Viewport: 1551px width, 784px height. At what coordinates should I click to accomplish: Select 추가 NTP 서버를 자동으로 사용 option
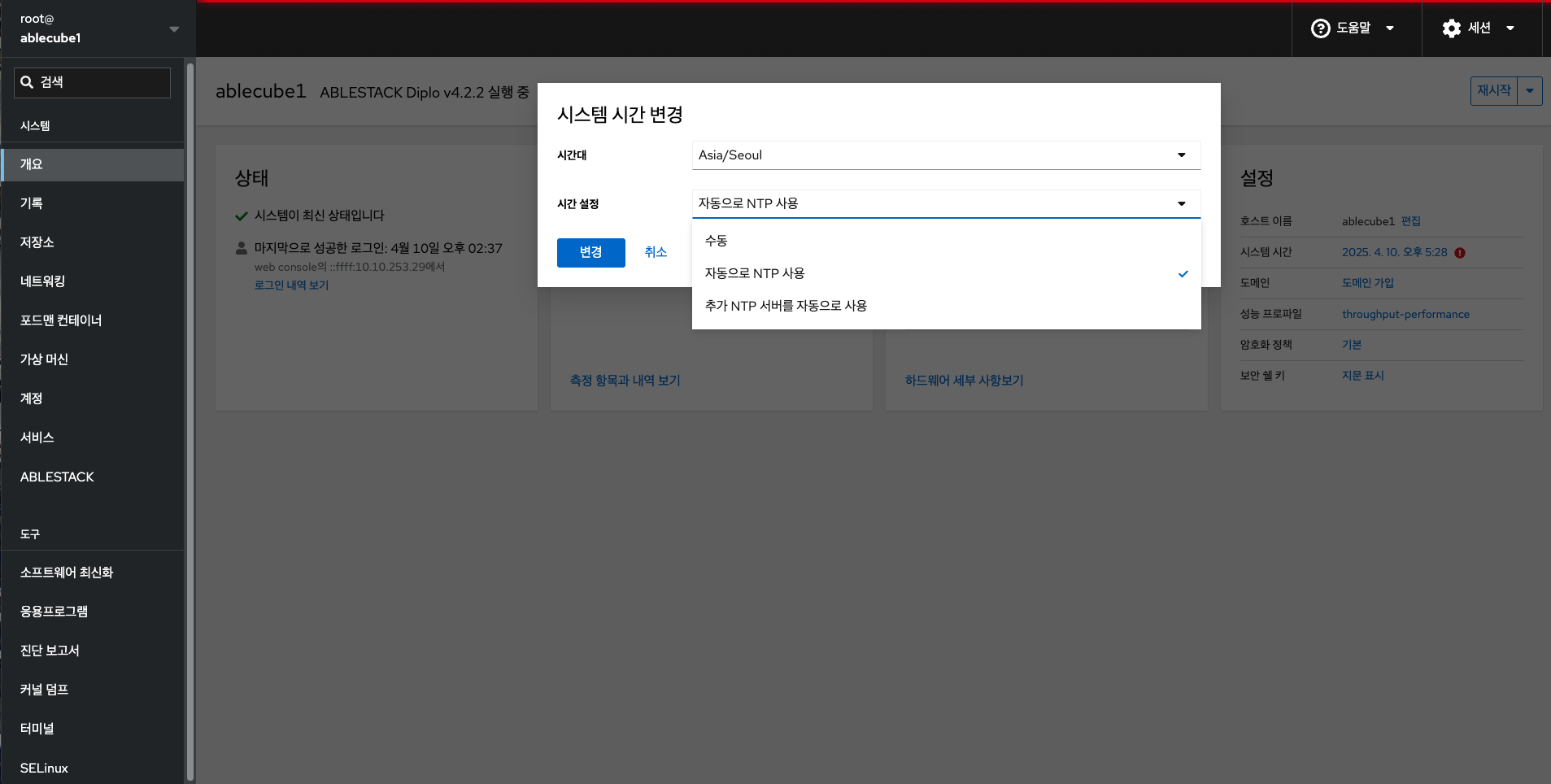786,306
